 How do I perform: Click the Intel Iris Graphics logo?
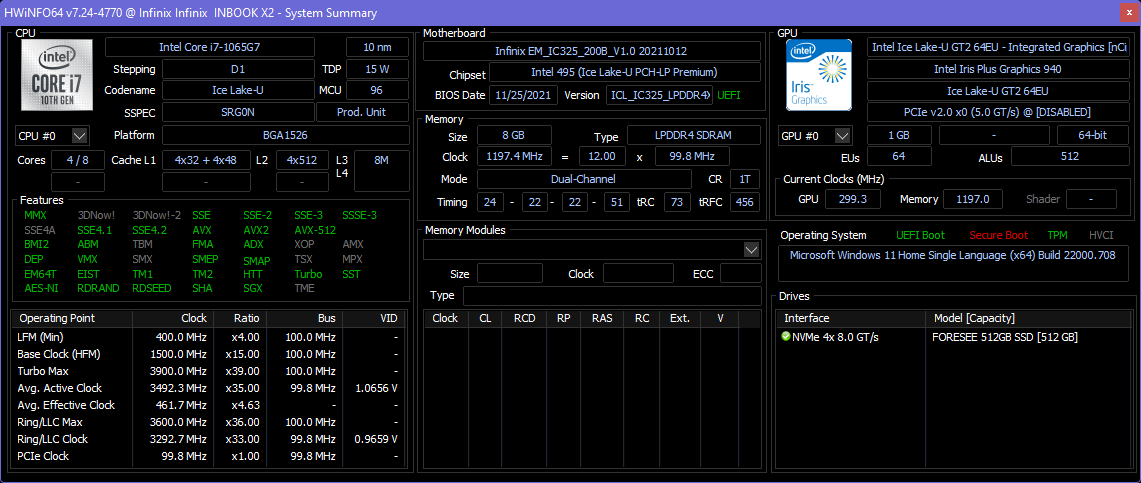coord(819,74)
